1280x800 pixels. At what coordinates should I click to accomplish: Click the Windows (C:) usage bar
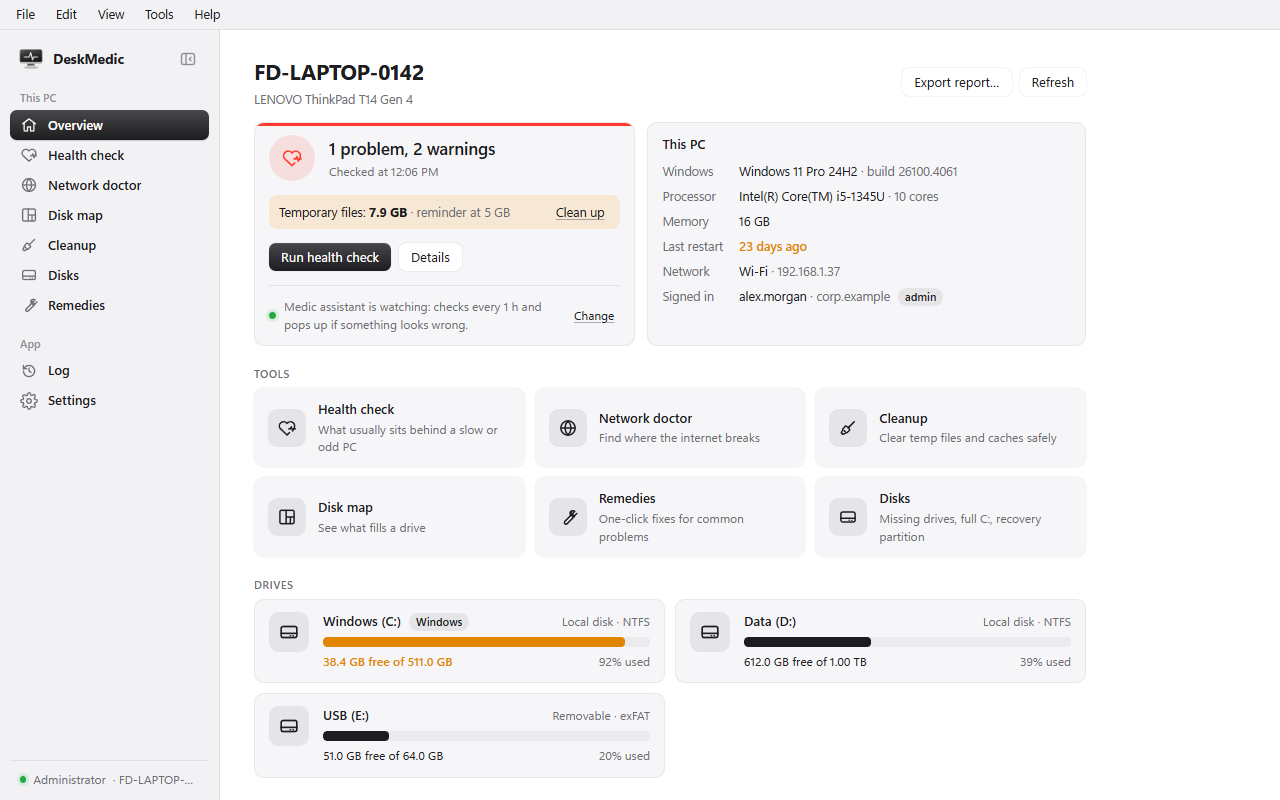pyautogui.click(x=486, y=642)
